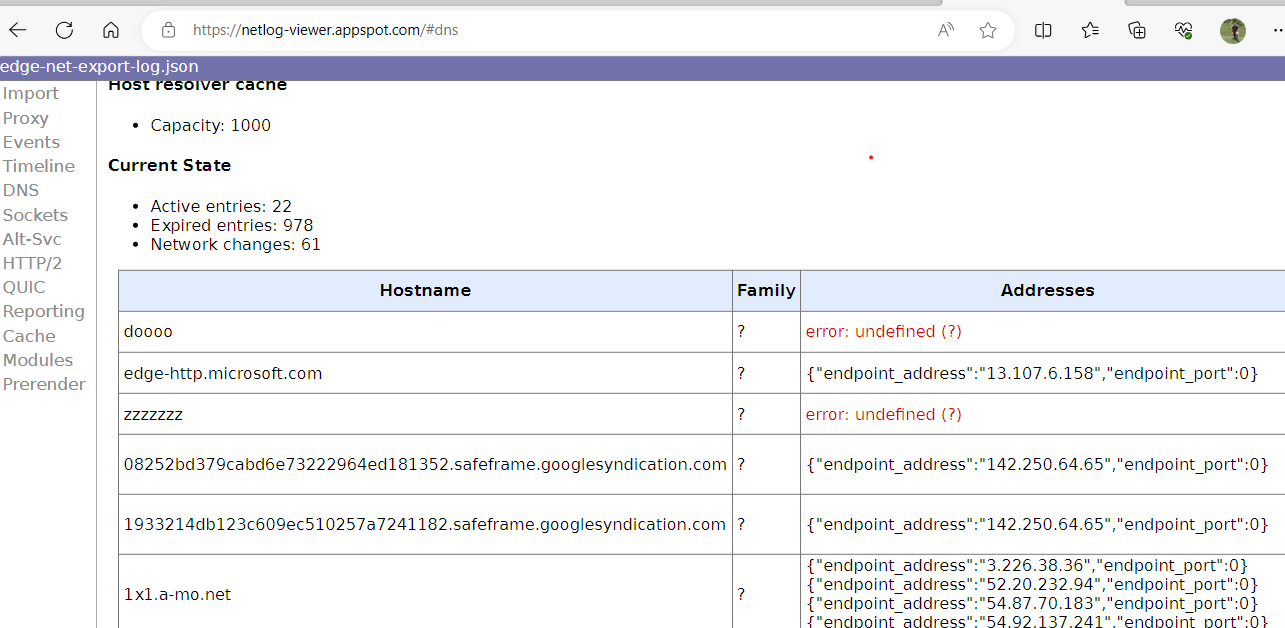Screen dimensions: 1285x628
Task: Open the user profile avatar
Action: [1232, 30]
